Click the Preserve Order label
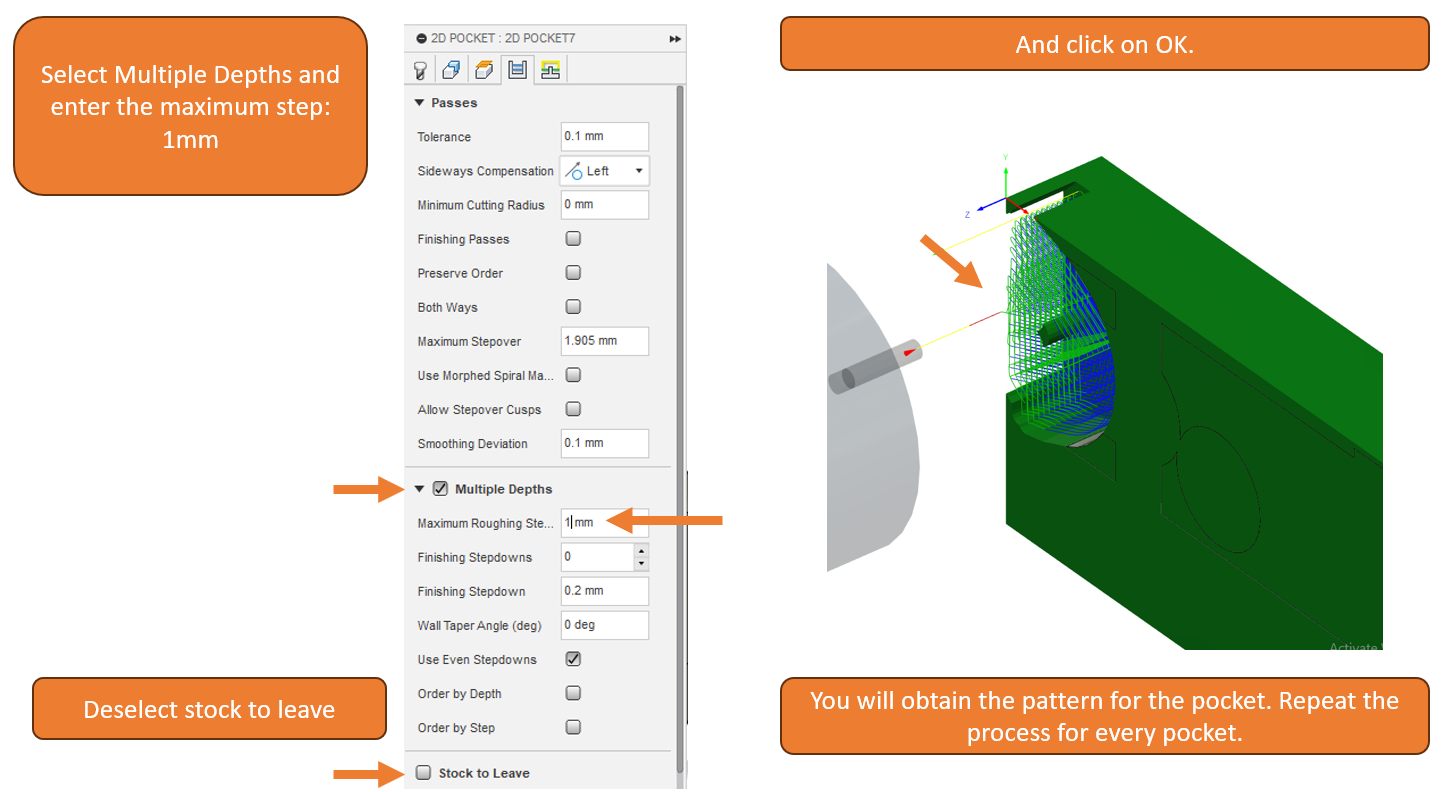This screenshot has height=792, width=1442. click(460, 273)
